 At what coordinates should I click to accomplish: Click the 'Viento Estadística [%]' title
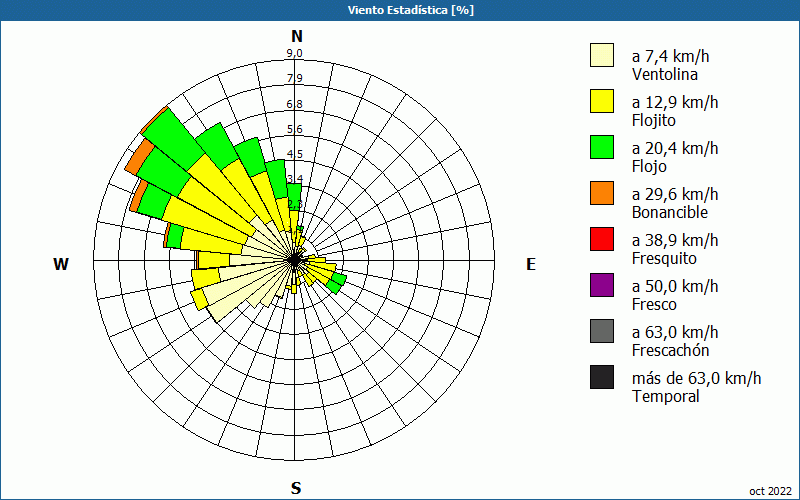411,10
